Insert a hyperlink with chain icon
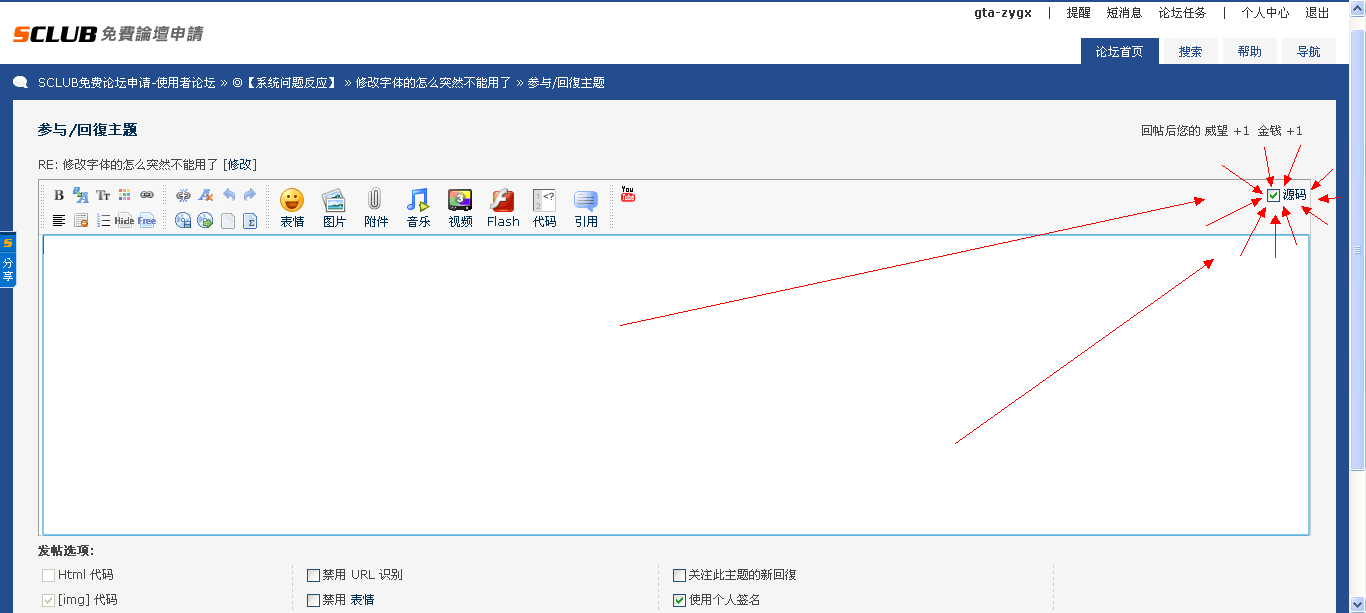The height and width of the screenshot is (613, 1366). 147,196
